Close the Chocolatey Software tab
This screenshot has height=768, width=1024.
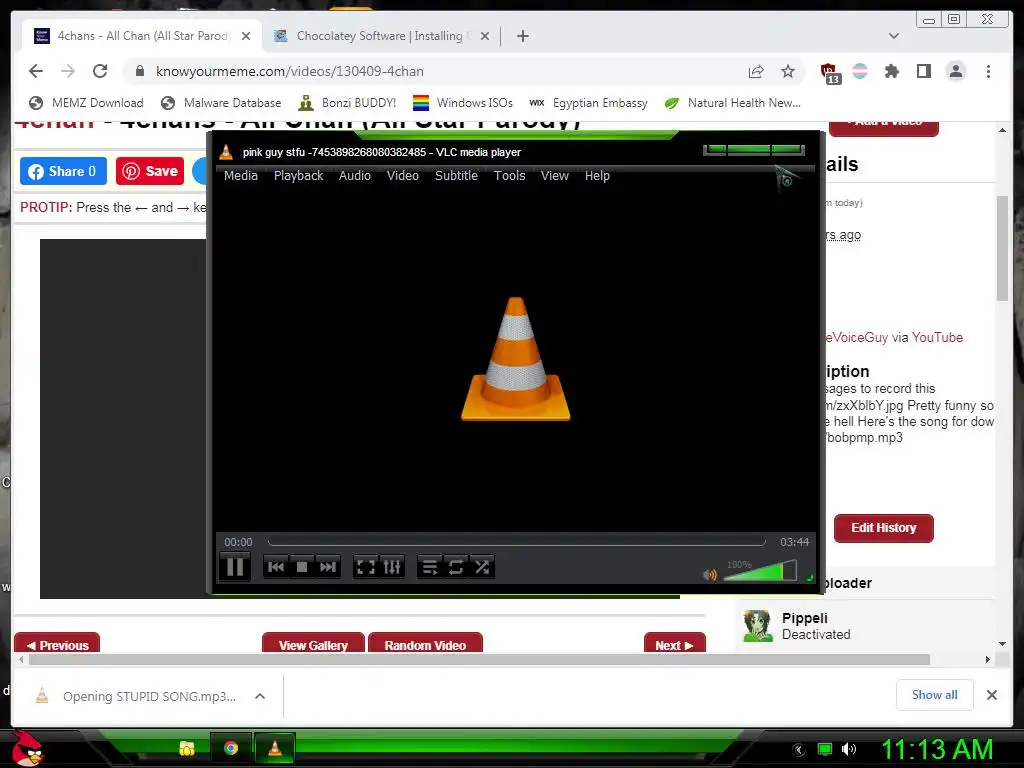(x=485, y=37)
